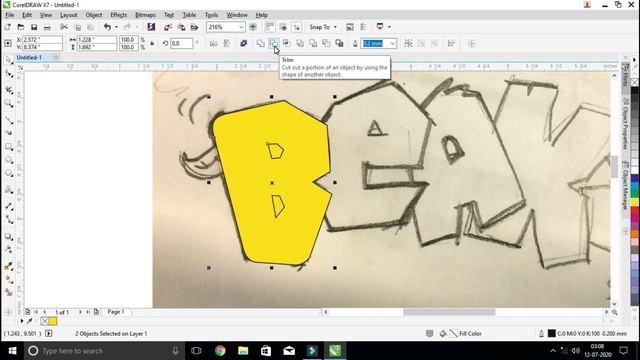Click the horizontal scrollbar thumb
Viewport: 640px width, 360px height.
449,312
